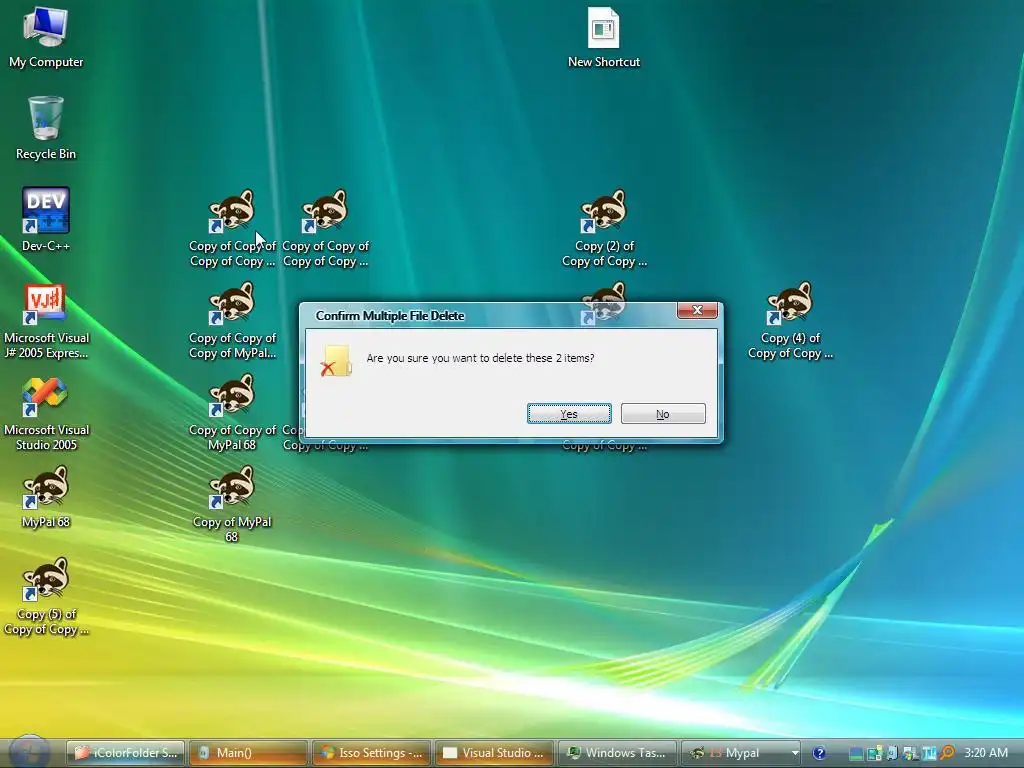1024x768 pixels.
Task: Select the MyPal 68 raccoon shortcut
Action: 46,496
